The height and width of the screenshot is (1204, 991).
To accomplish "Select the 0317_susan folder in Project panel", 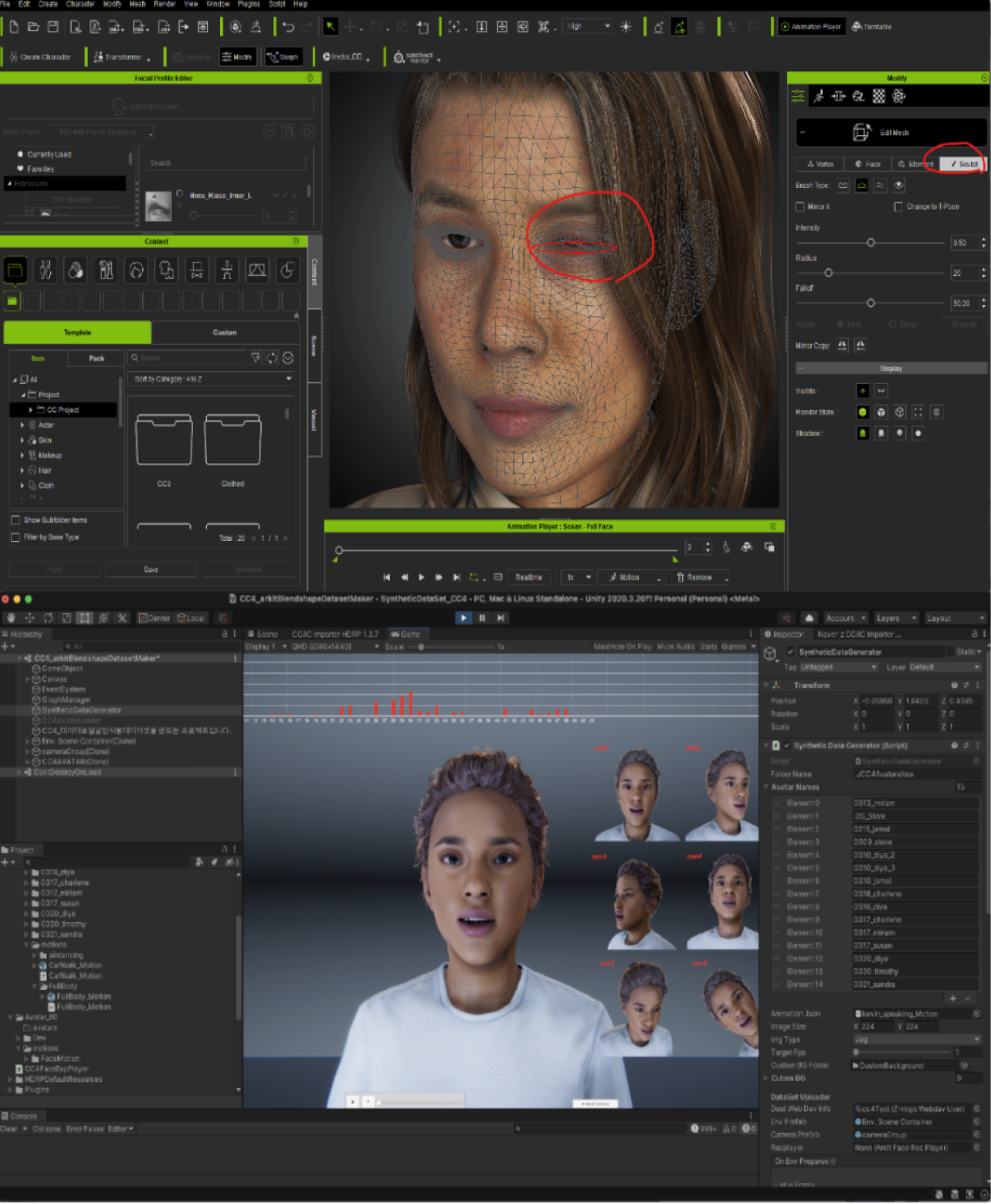I will coord(59,903).
